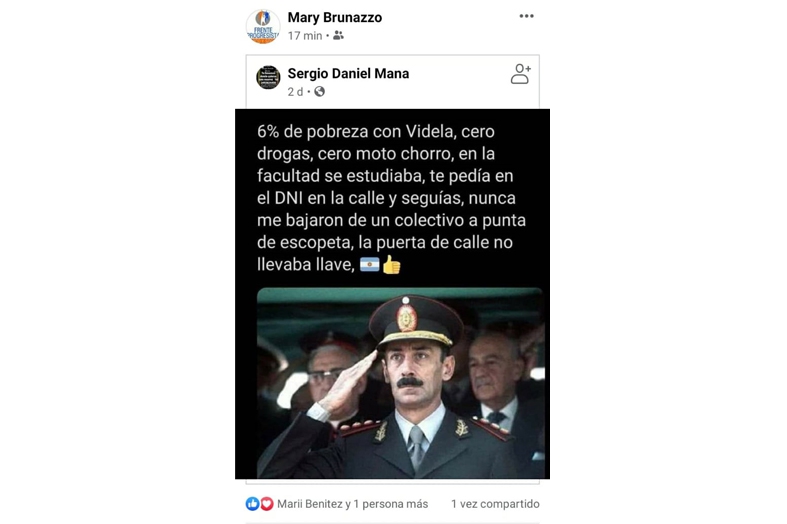Click the blue Like reaction icon
The height and width of the screenshot is (524, 787).
[x=252, y=503]
